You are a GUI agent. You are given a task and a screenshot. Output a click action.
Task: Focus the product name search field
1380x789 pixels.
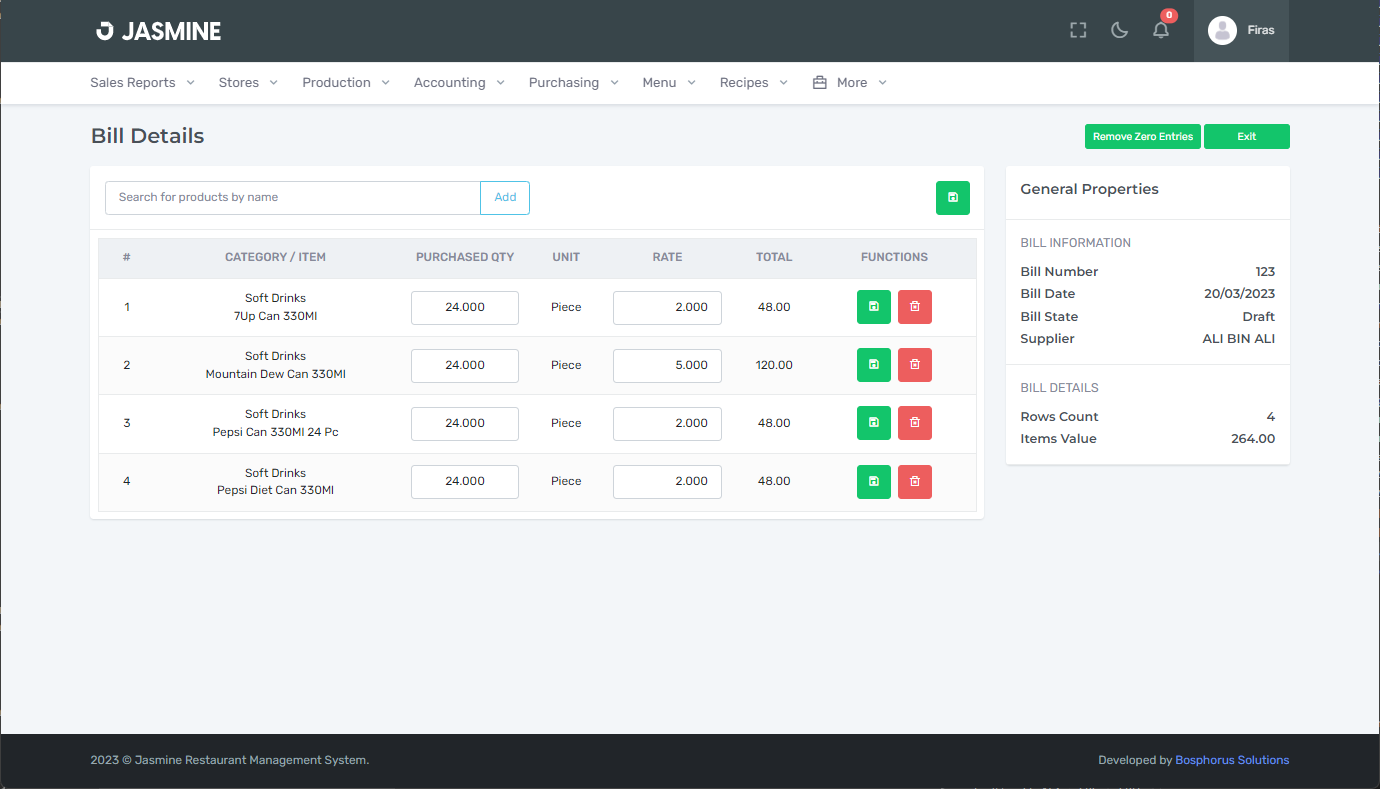pos(292,198)
